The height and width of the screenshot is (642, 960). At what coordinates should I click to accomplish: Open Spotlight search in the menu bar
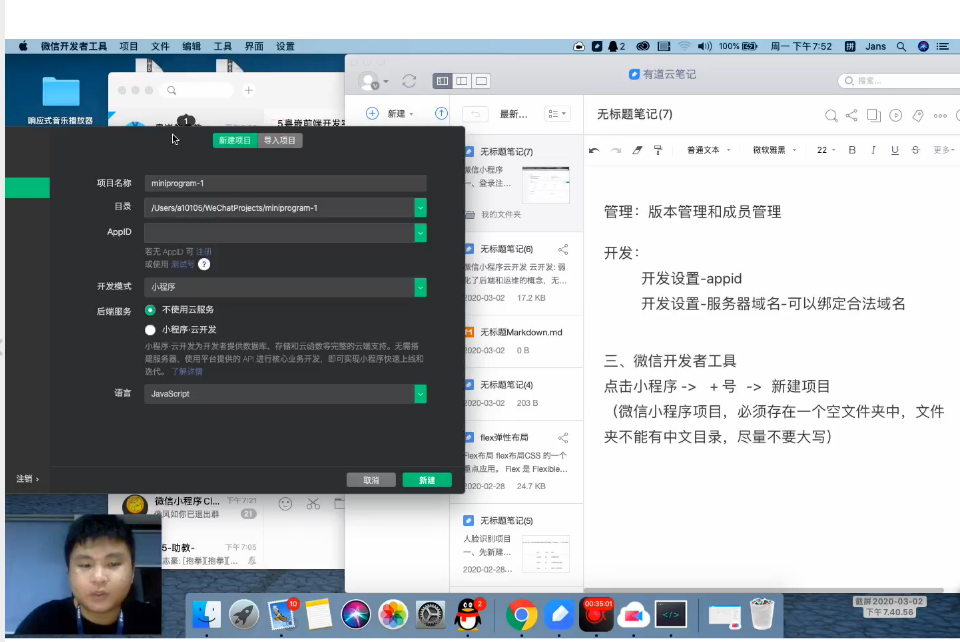[901, 47]
